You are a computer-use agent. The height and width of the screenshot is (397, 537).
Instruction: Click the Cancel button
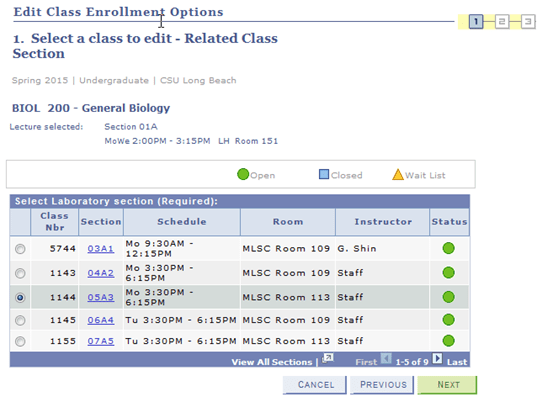315,385
